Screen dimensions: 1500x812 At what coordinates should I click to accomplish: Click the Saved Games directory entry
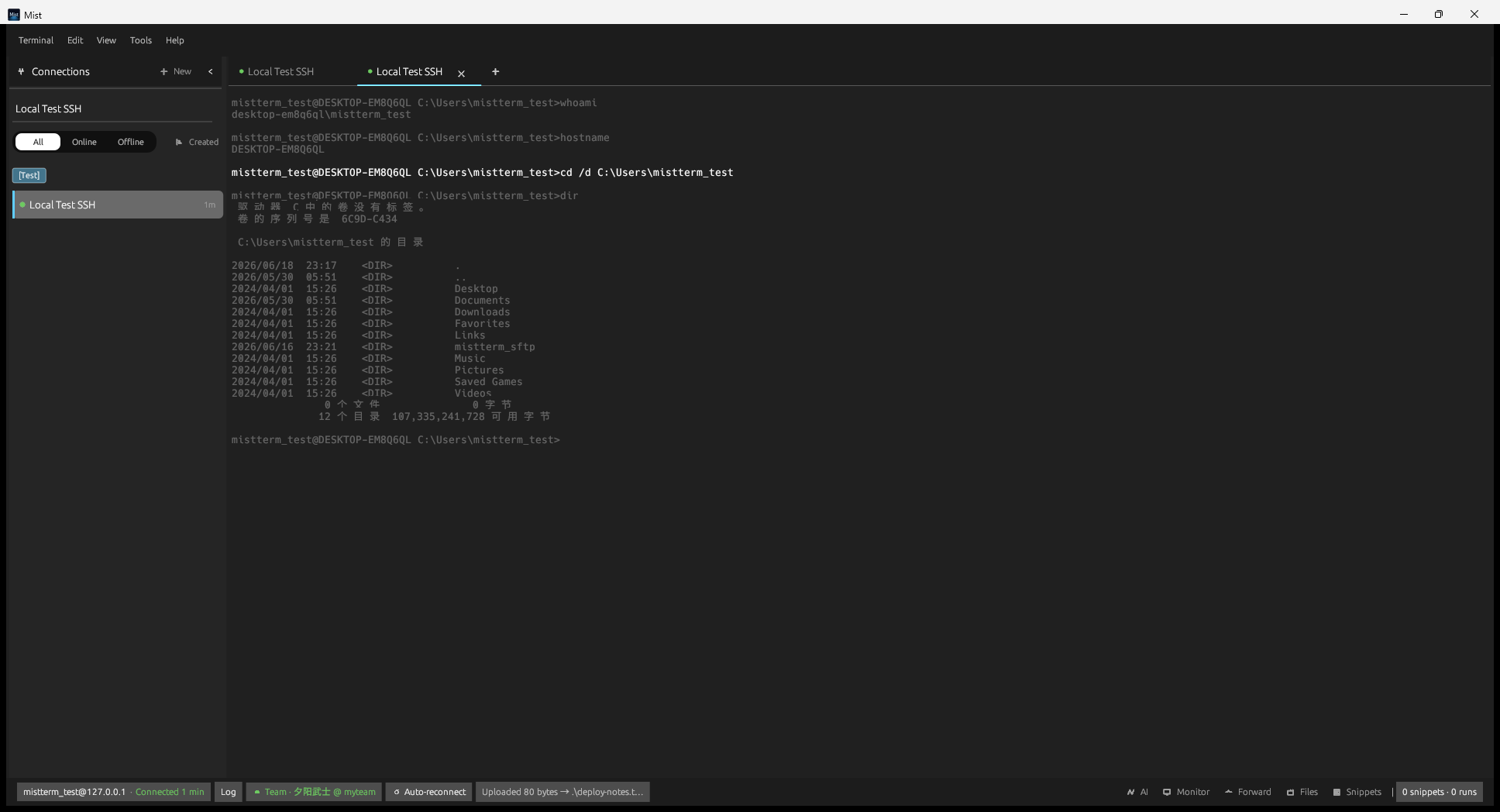(488, 382)
